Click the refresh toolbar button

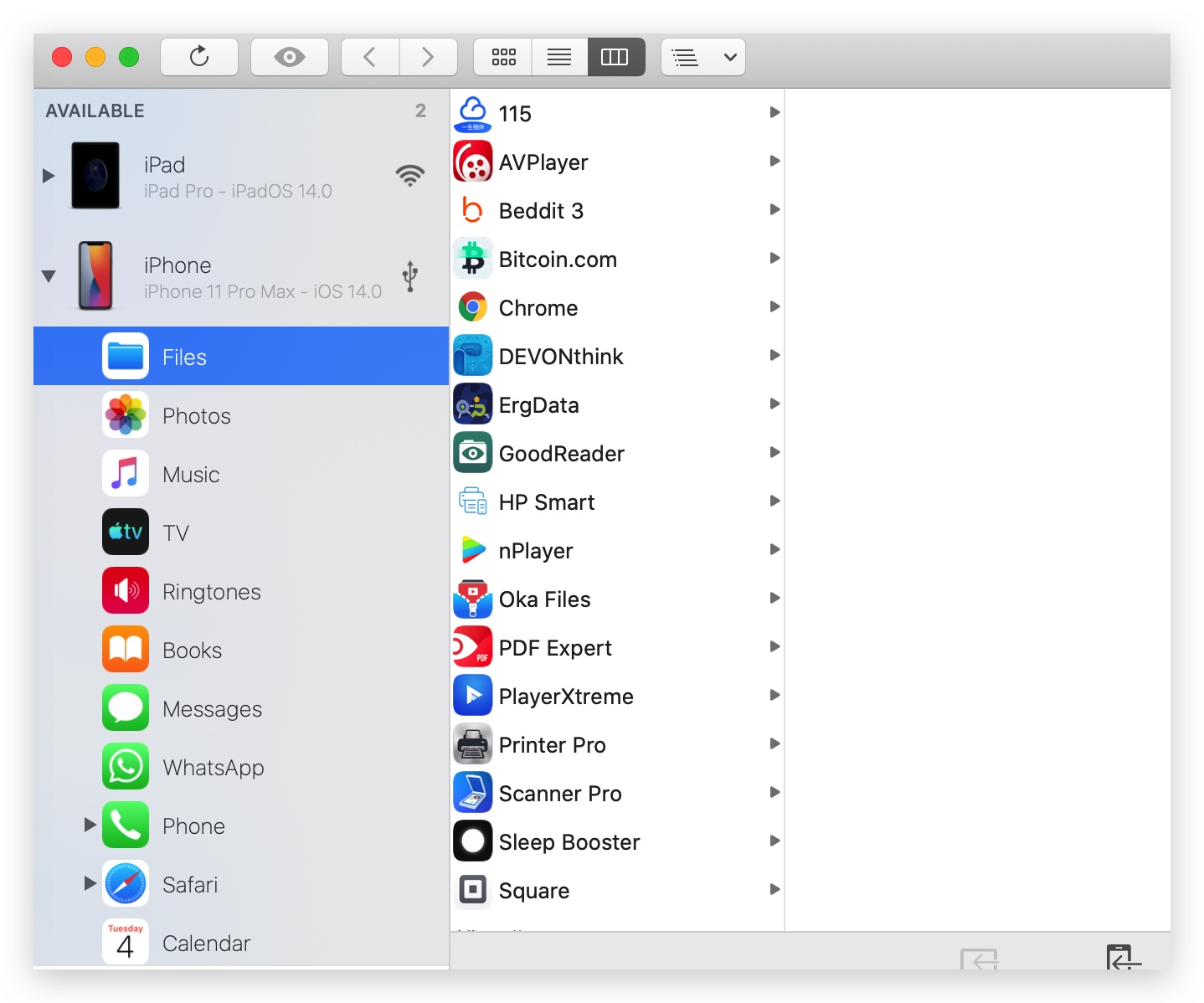click(199, 57)
